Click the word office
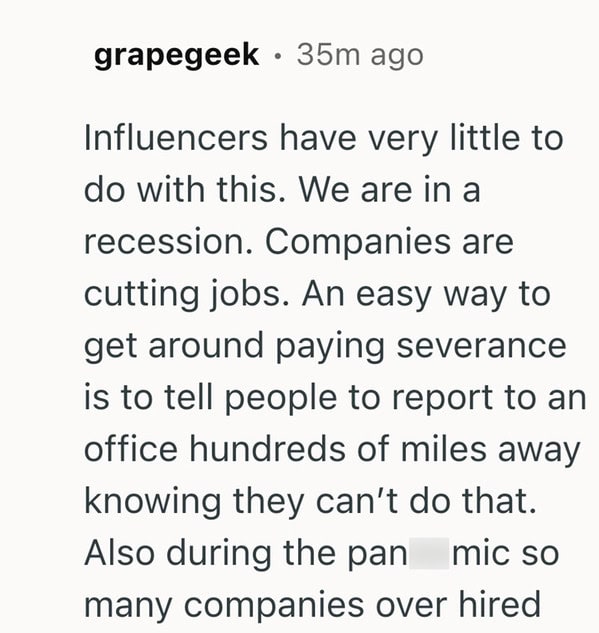This screenshot has height=633, width=599. (x=131, y=449)
